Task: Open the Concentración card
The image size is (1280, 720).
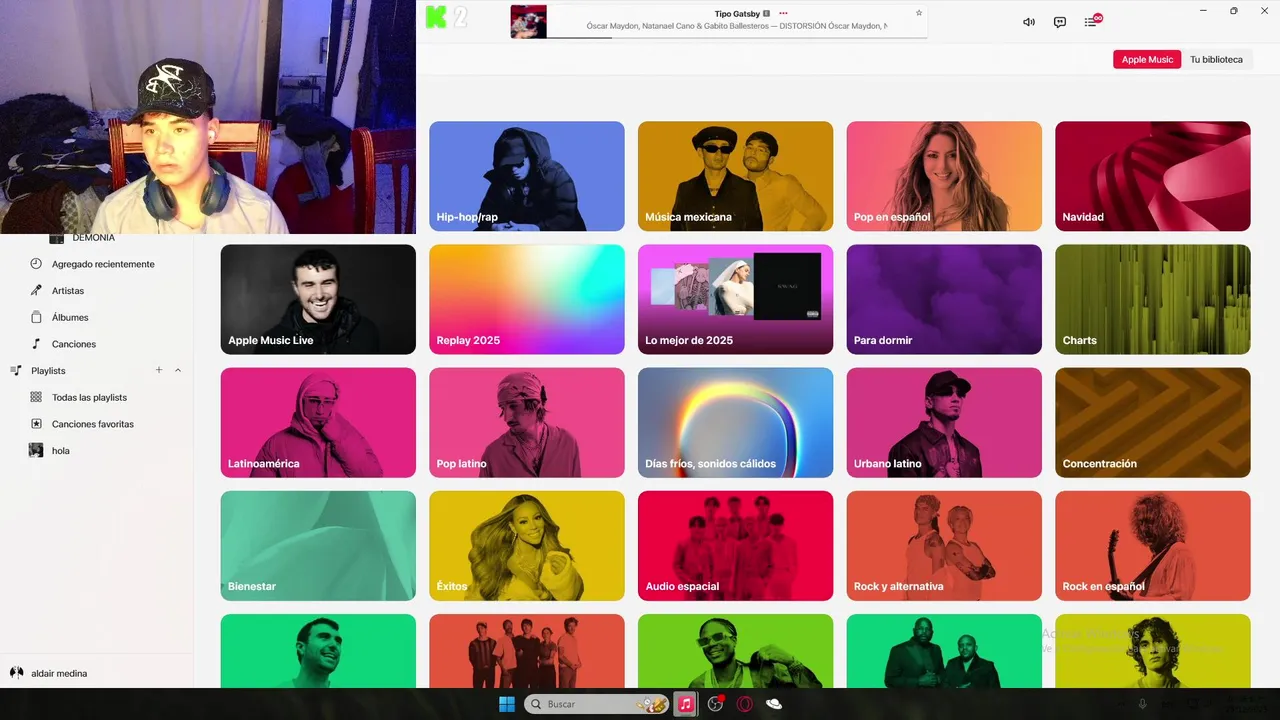Action: [x=1152, y=422]
